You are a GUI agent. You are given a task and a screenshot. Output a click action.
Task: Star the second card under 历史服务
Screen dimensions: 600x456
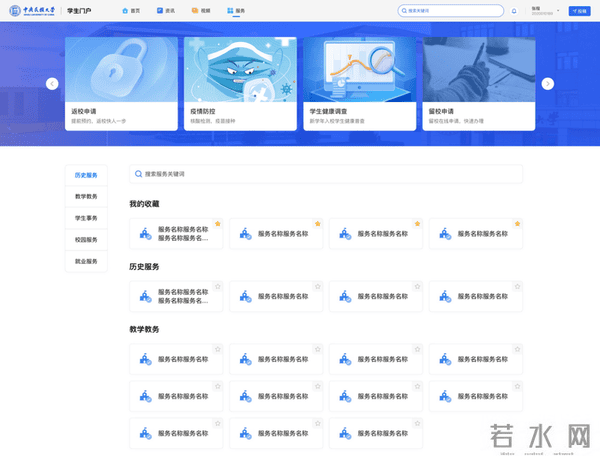coord(318,287)
